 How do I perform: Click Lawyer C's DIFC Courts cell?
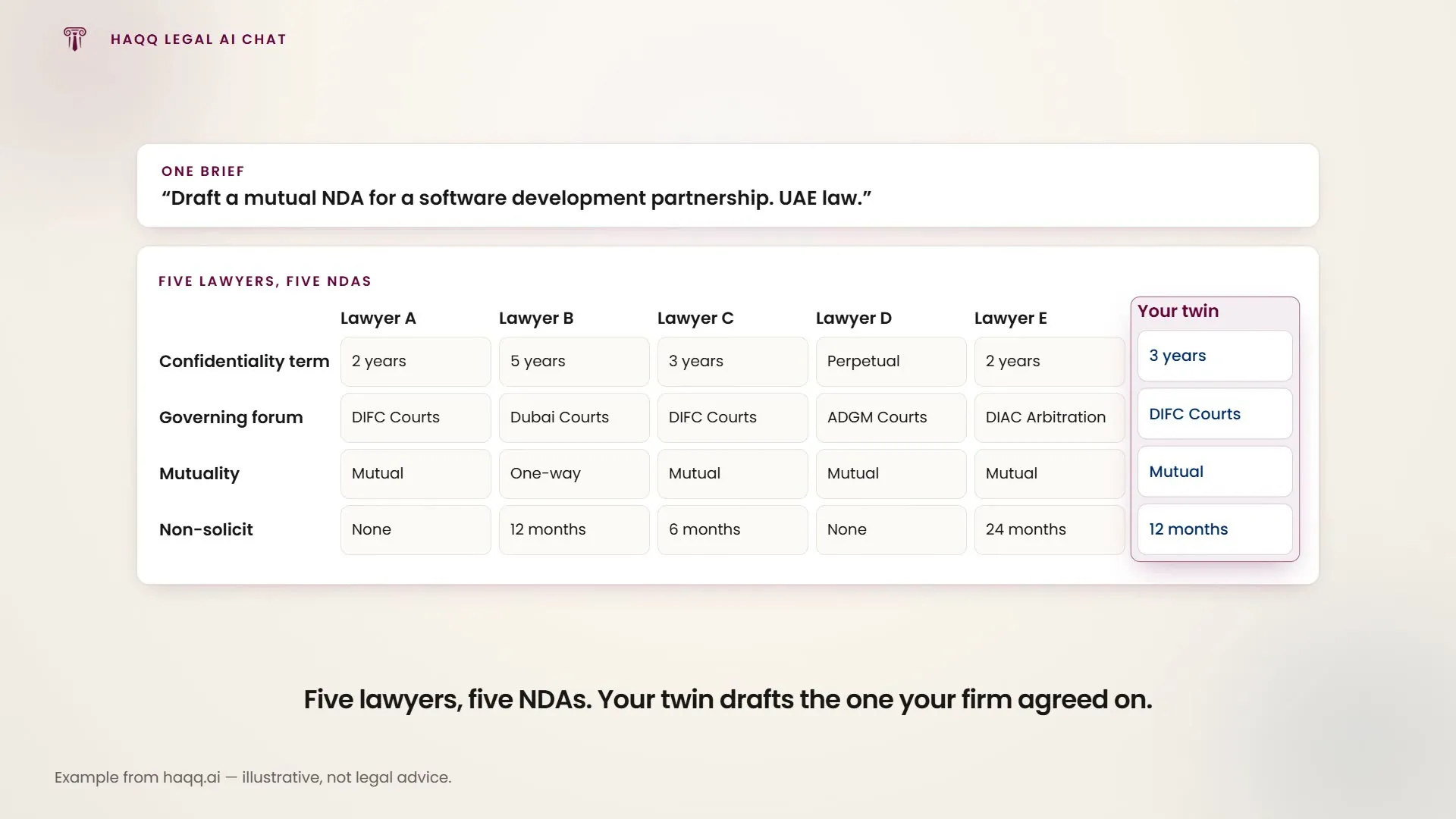tap(733, 418)
